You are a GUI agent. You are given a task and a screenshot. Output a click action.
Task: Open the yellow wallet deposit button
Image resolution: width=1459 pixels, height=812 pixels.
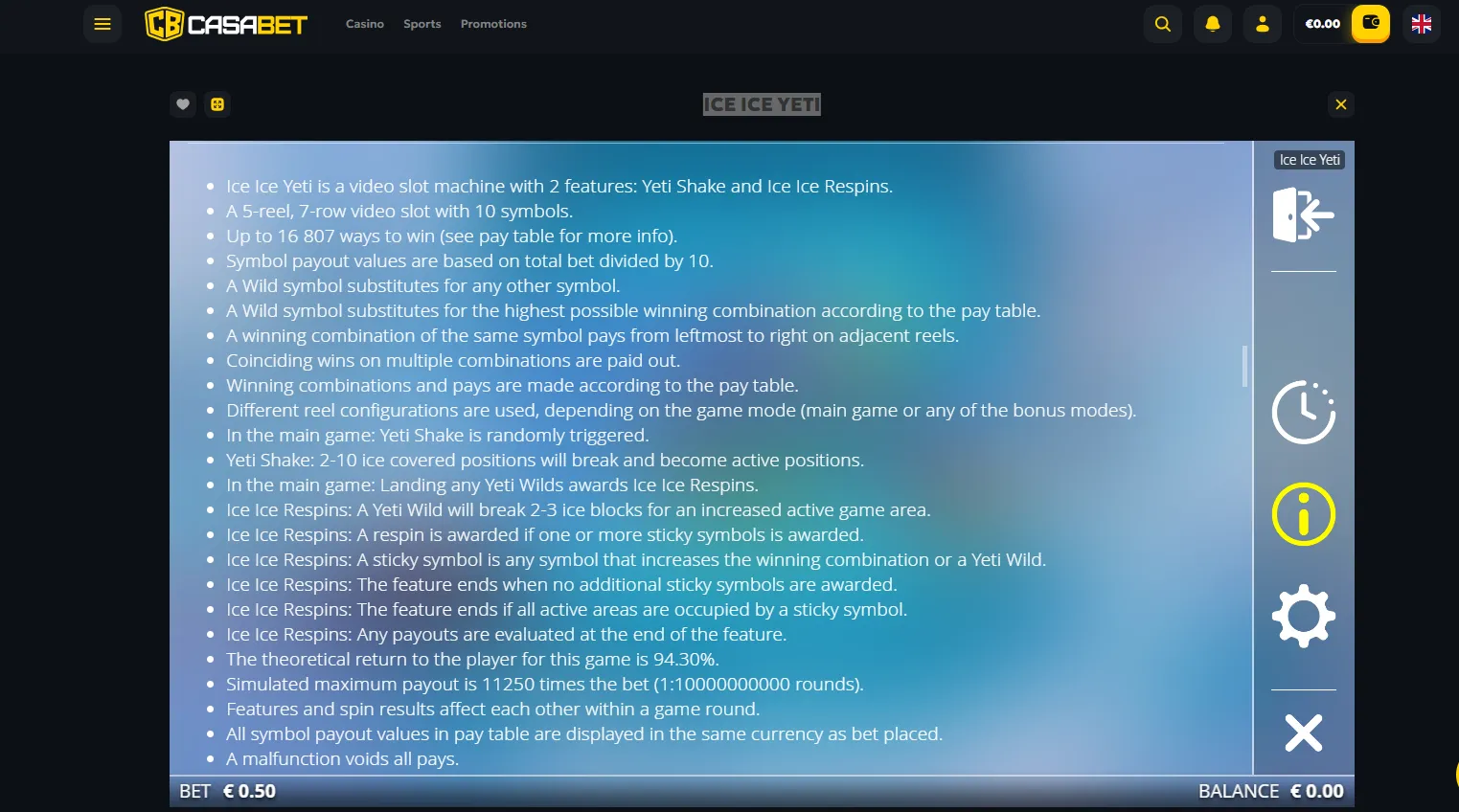tap(1371, 24)
